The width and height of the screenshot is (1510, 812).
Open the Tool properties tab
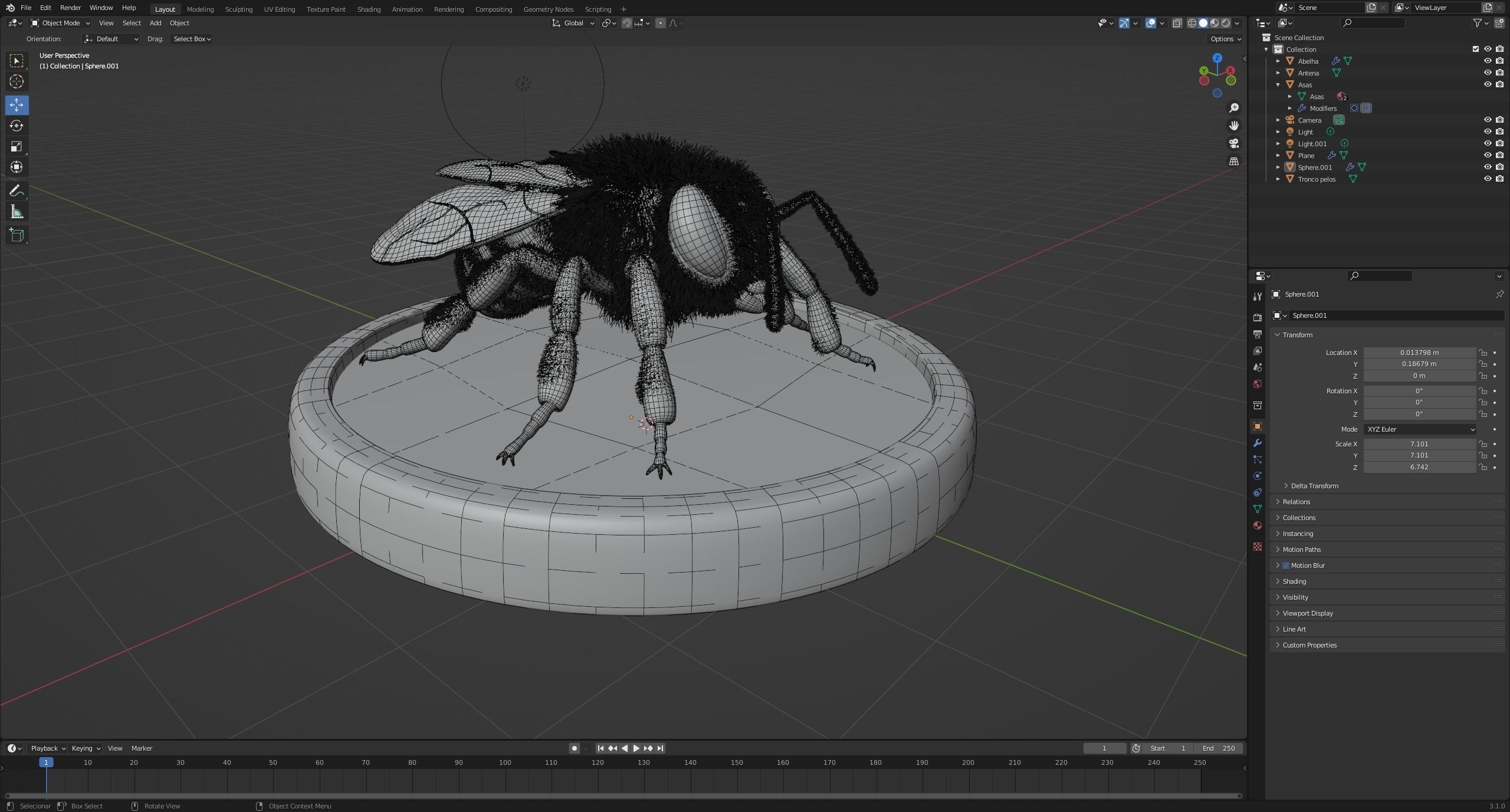pos(1258,296)
